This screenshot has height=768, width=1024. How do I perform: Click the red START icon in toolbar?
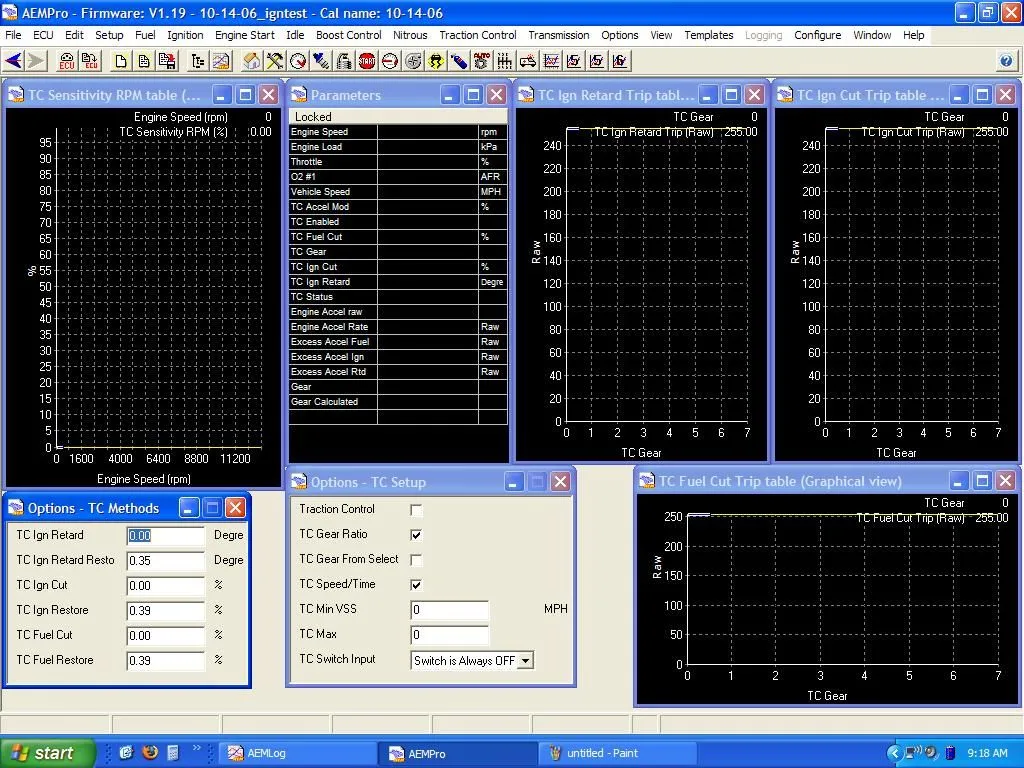[367, 61]
